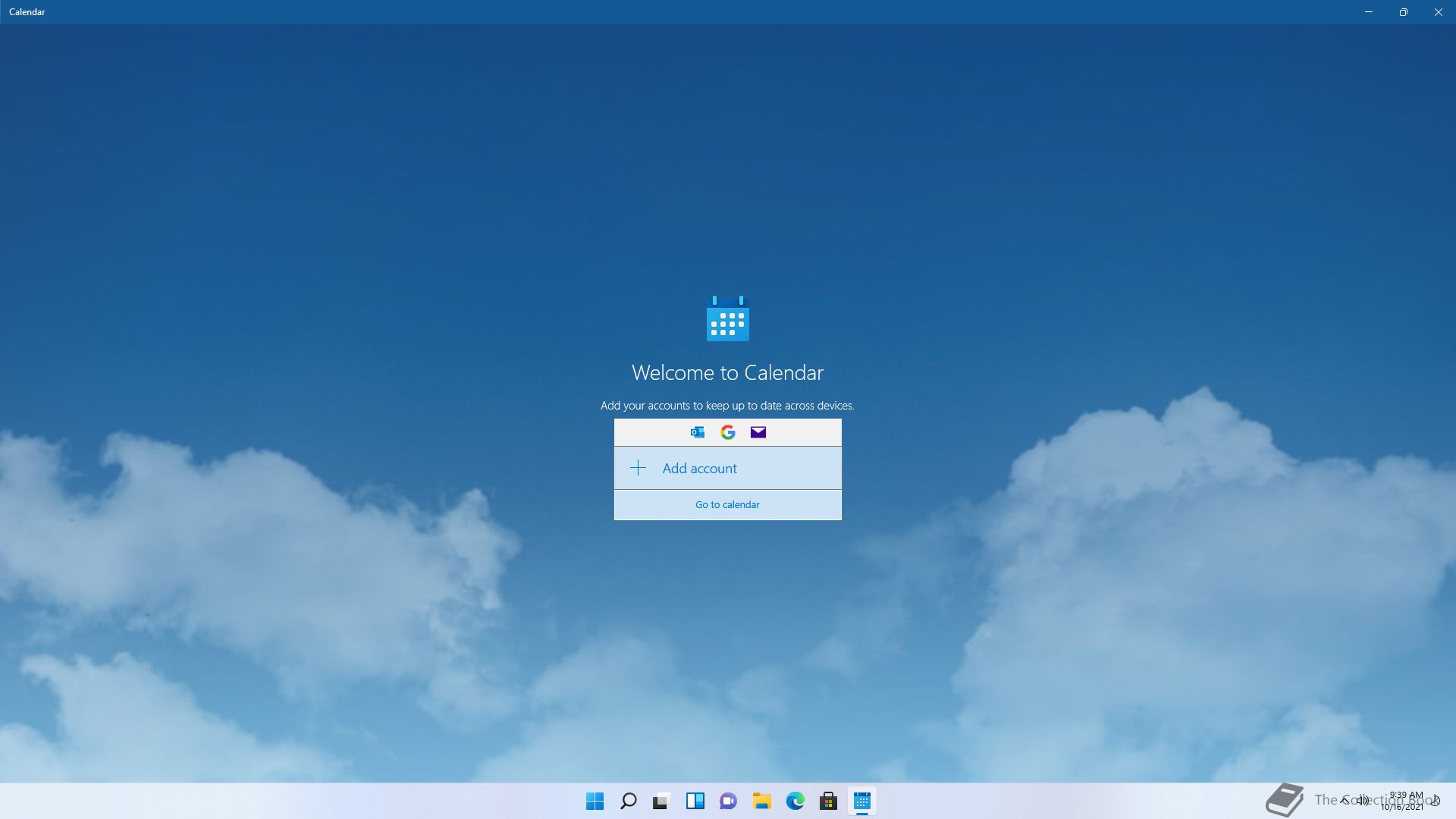
Task: Select the Calendar taskbar icon
Action: 862,801
